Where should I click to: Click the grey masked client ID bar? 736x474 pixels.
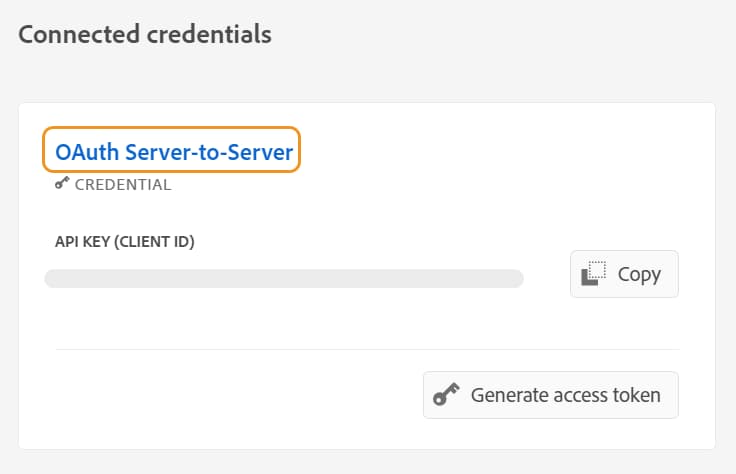click(284, 278)
